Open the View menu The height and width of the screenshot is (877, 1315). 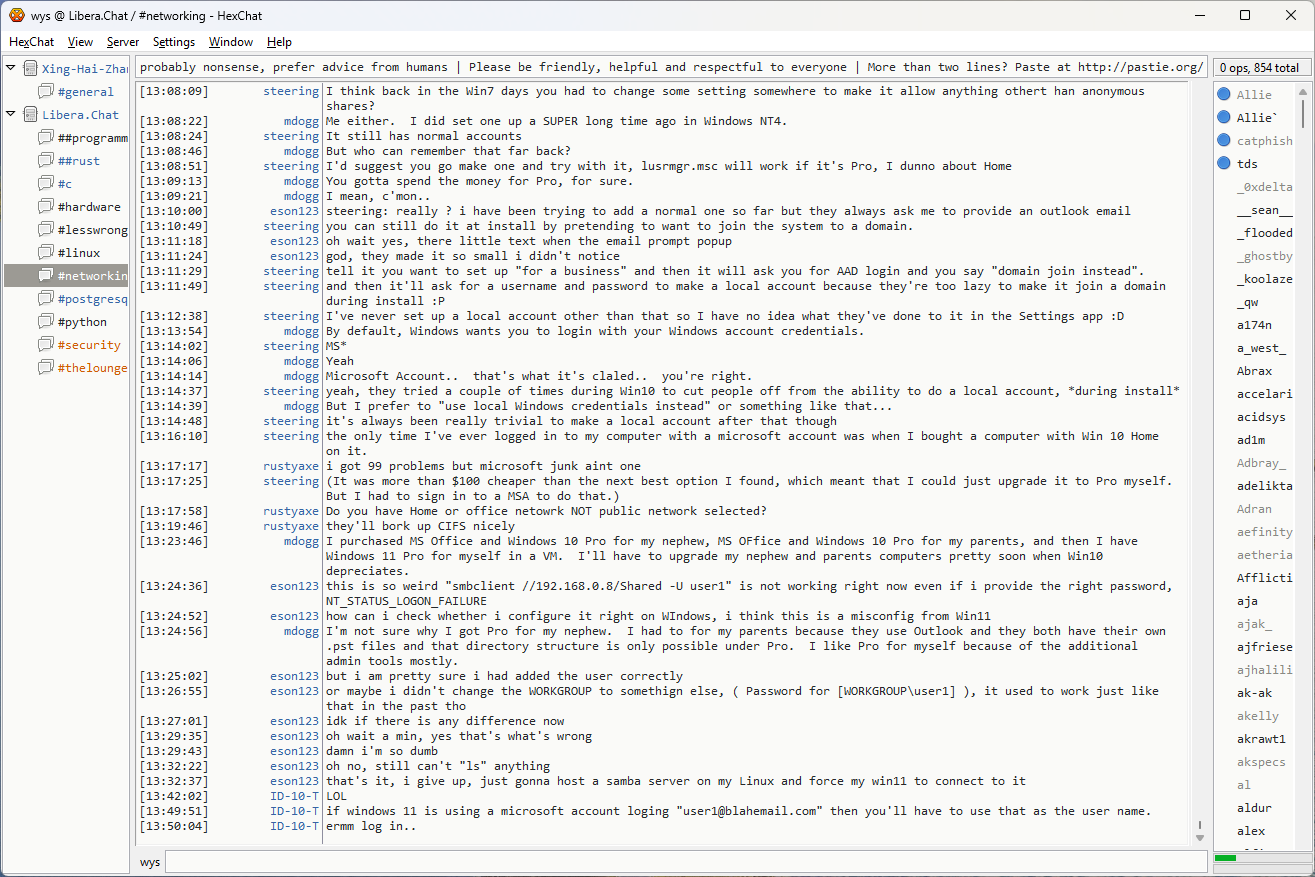point(81,42)
